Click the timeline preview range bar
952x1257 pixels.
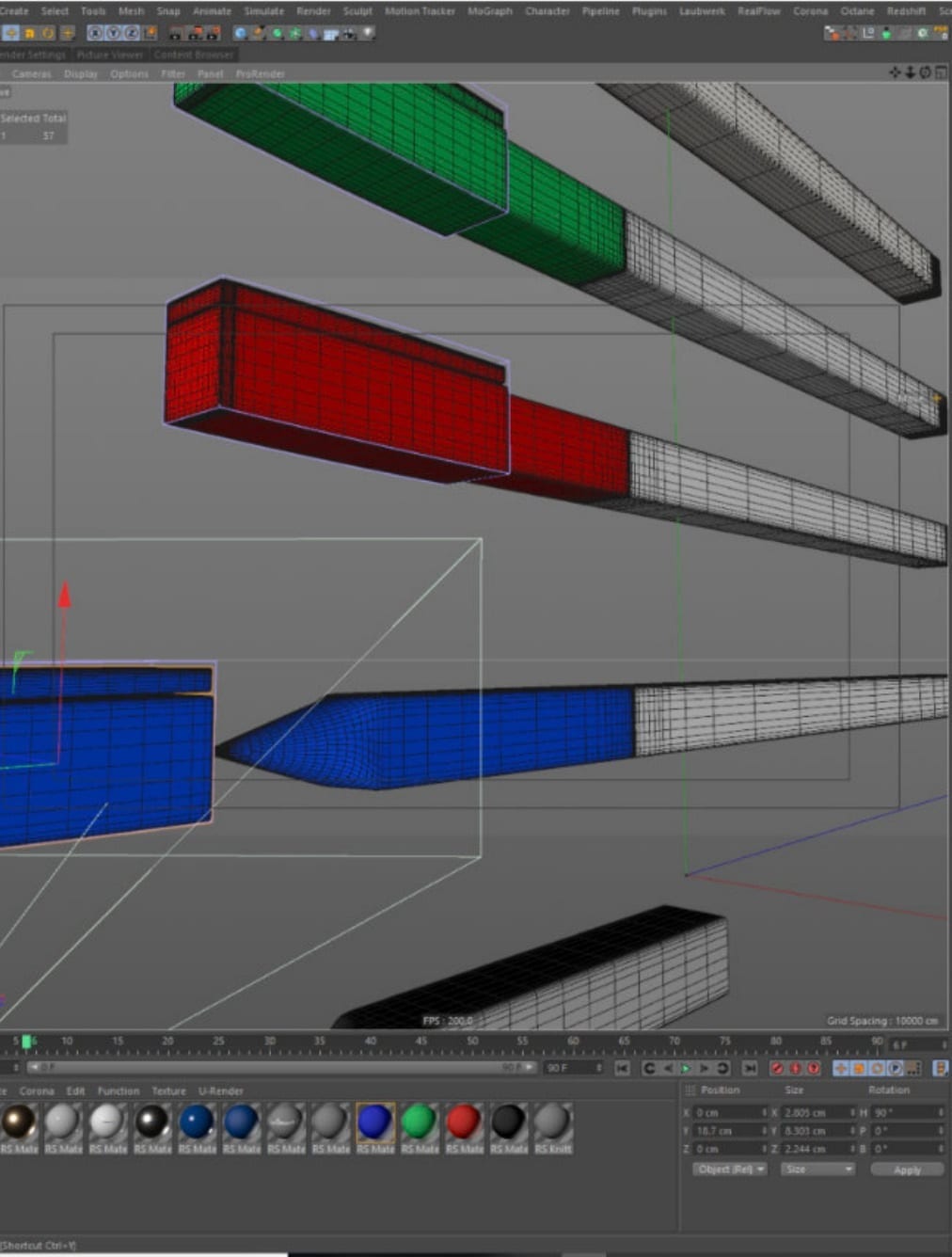[280, 1068]
